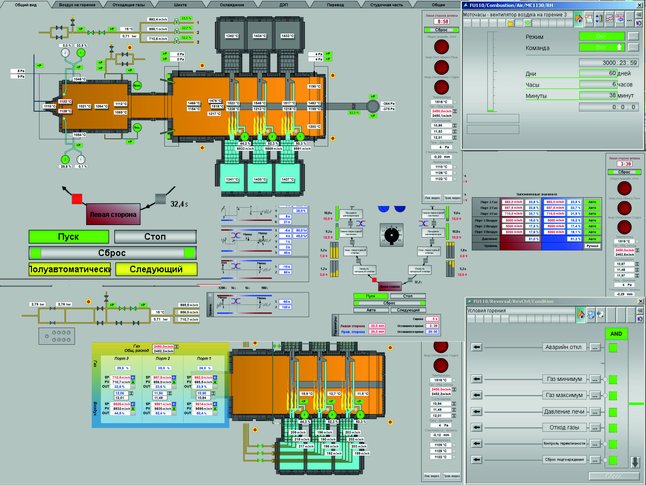Click the green status square for Давление печи
This screenshot has height=485, width=646.
[x=613, y=412]
